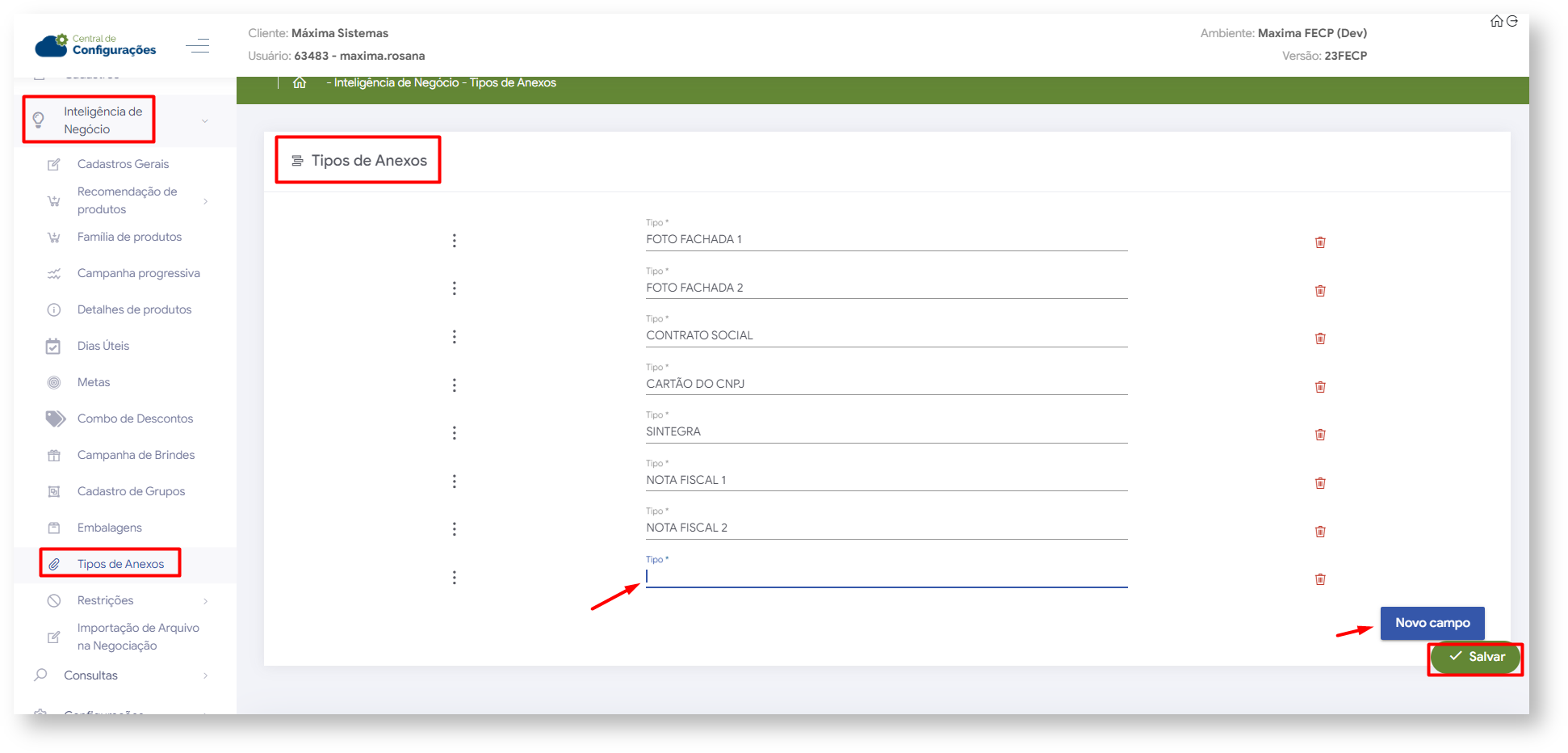Delete the FOTO FACHADA 2 row
1568x753 pixels.
[x=1320, y=291]
